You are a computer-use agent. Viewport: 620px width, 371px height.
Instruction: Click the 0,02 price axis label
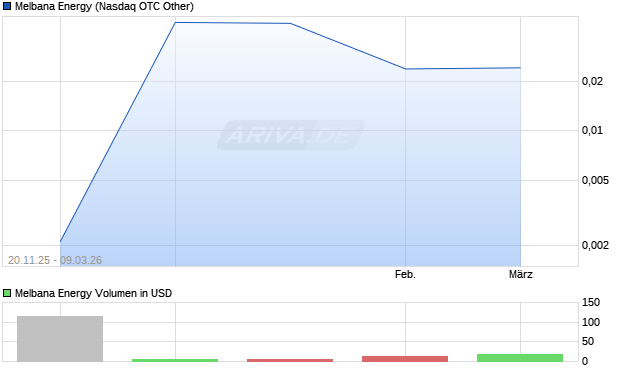(x=592, y=81)
